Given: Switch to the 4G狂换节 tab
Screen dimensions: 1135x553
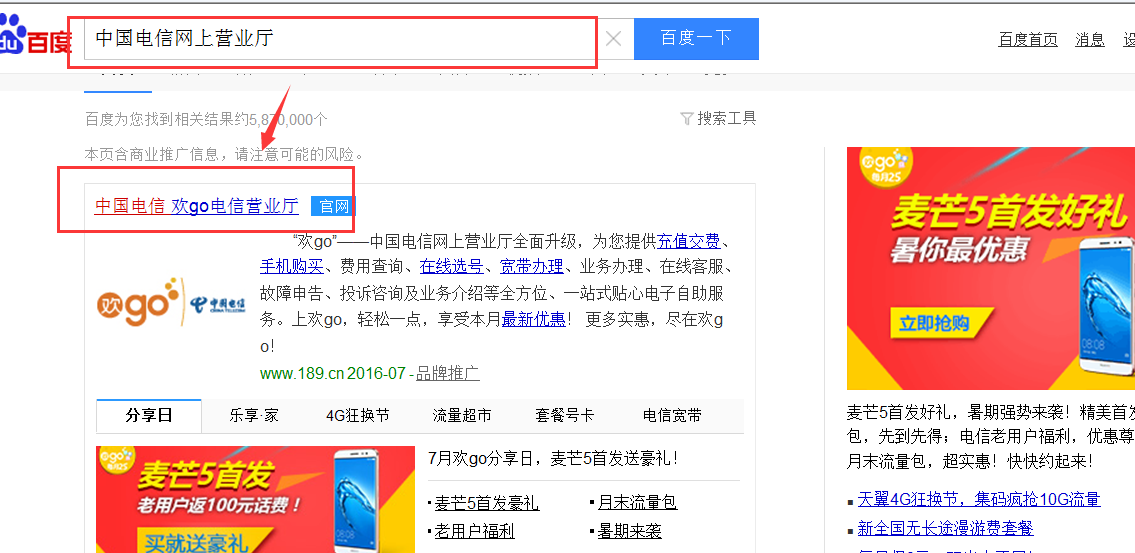Looking at the screenshot, I should tap(358, 415).
